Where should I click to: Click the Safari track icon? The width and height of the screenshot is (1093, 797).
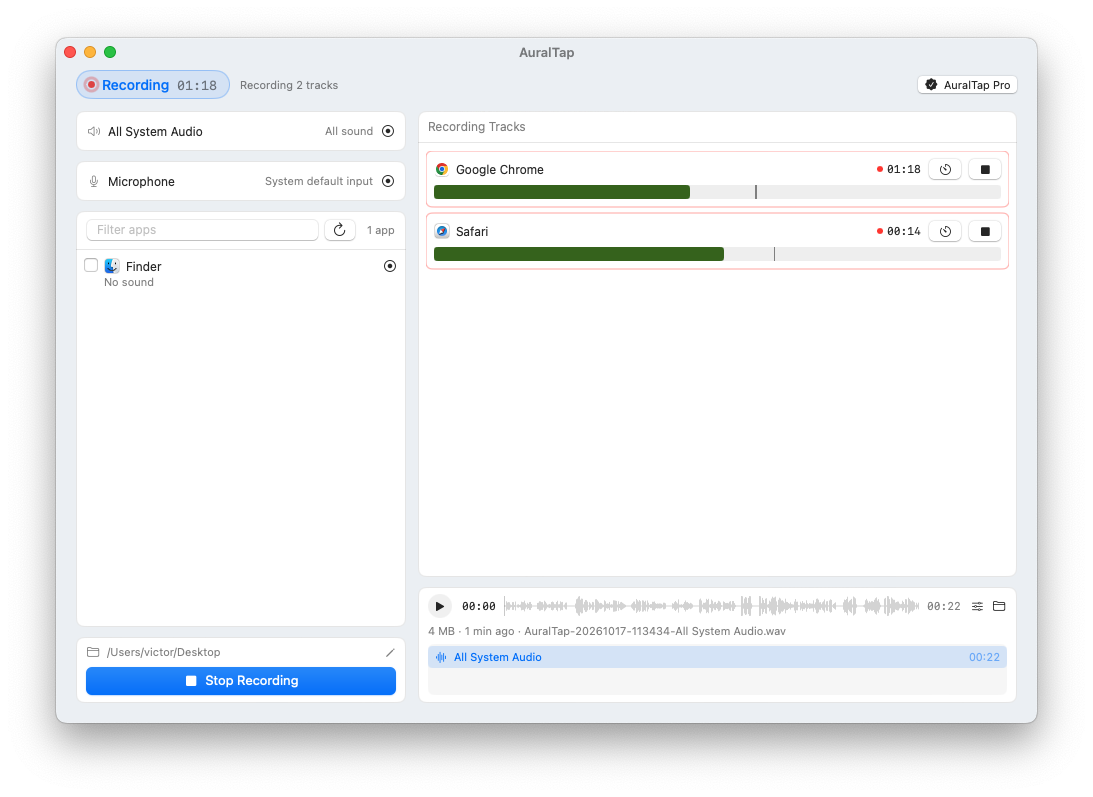[x=442, y=231]
